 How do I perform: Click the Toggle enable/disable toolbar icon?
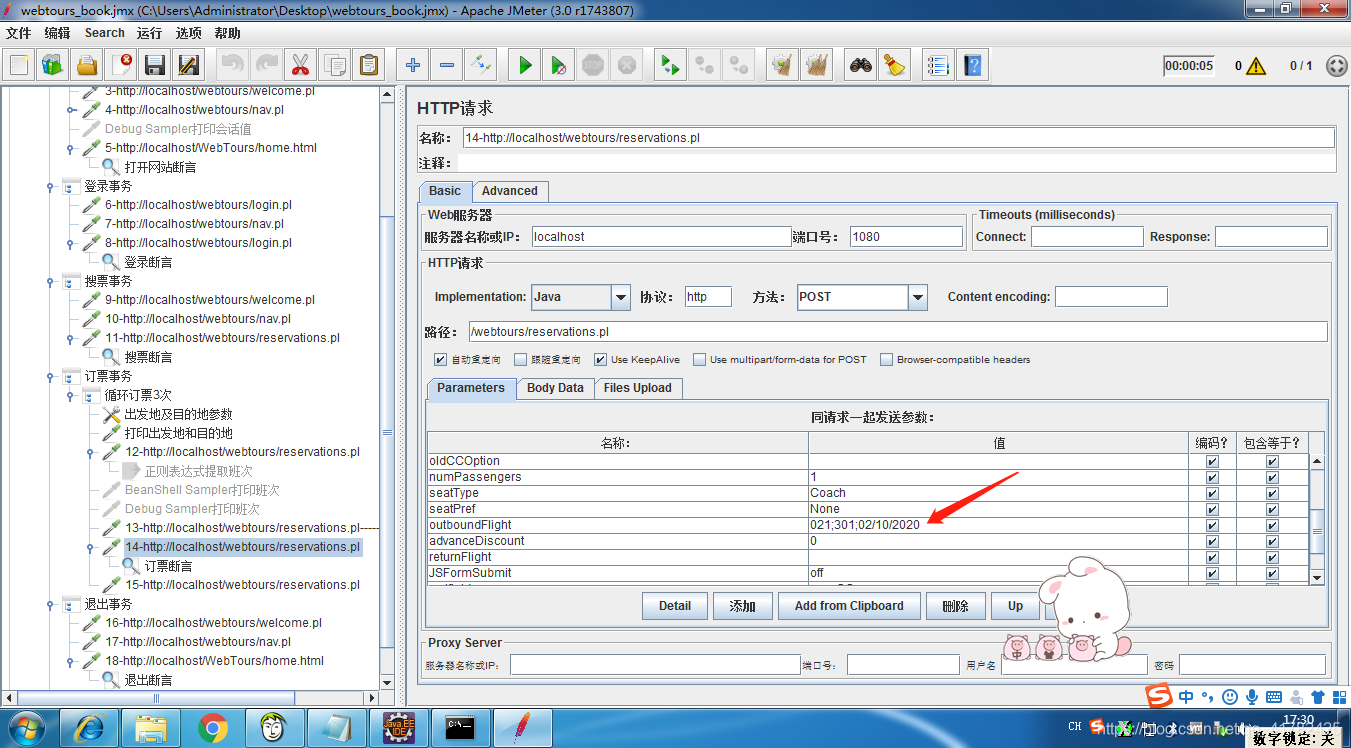[x=481, y=66]
